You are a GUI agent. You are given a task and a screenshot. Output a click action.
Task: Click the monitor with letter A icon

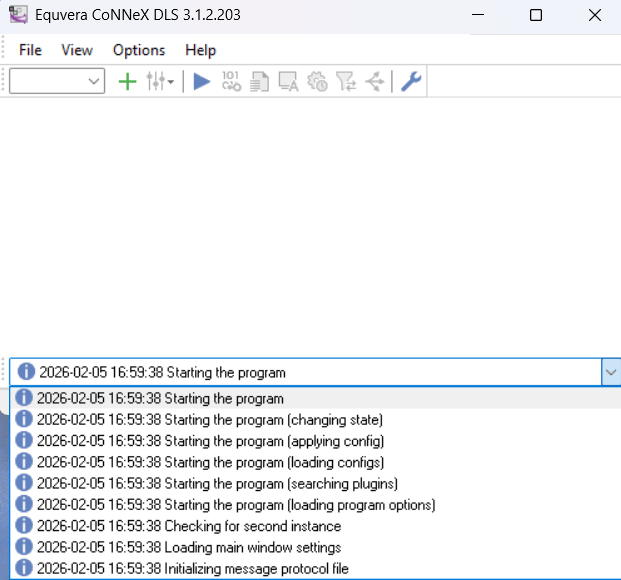[289, 82]
